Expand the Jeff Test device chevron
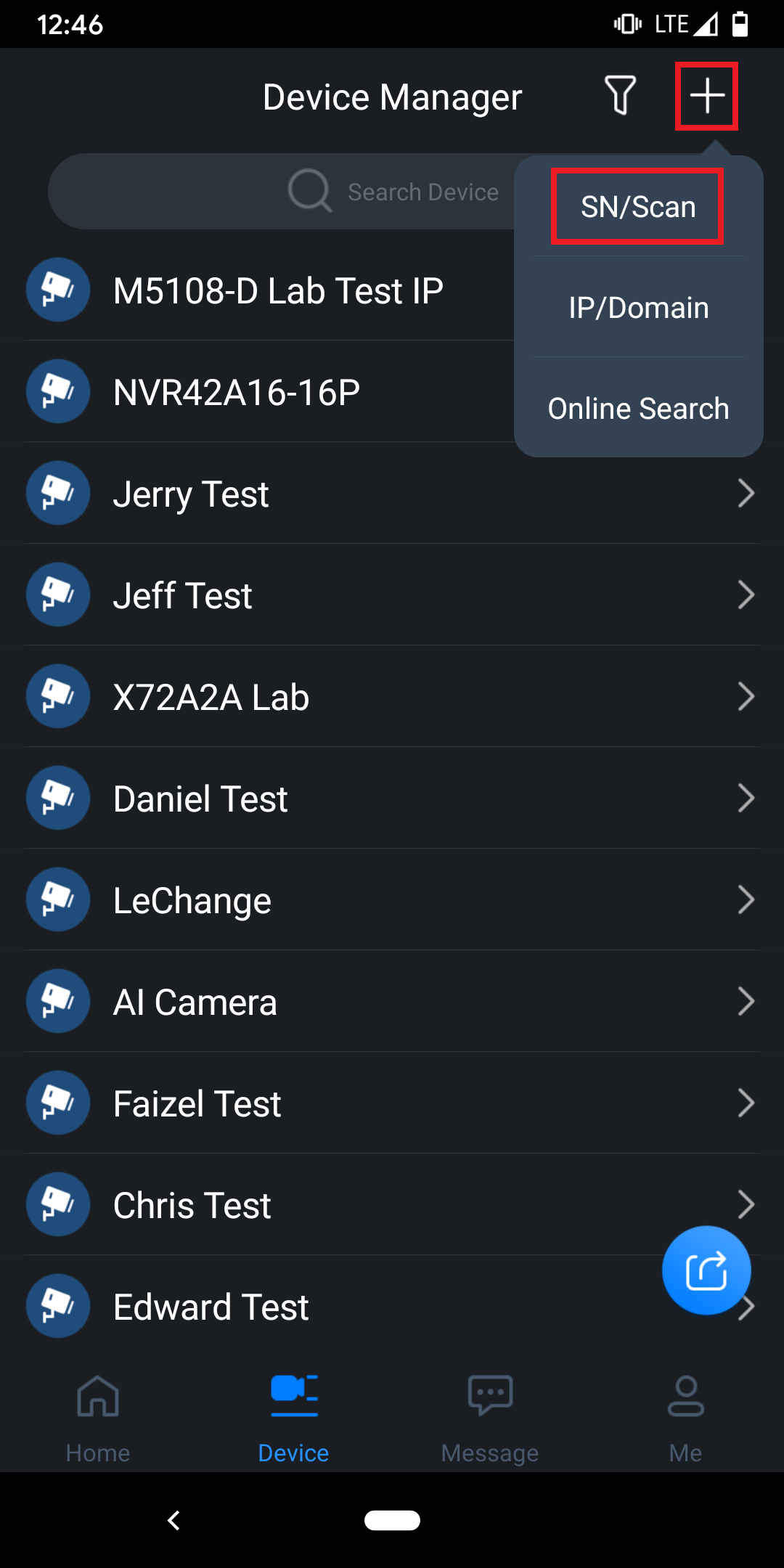The image size is (784, 1568). pos(746,595)
